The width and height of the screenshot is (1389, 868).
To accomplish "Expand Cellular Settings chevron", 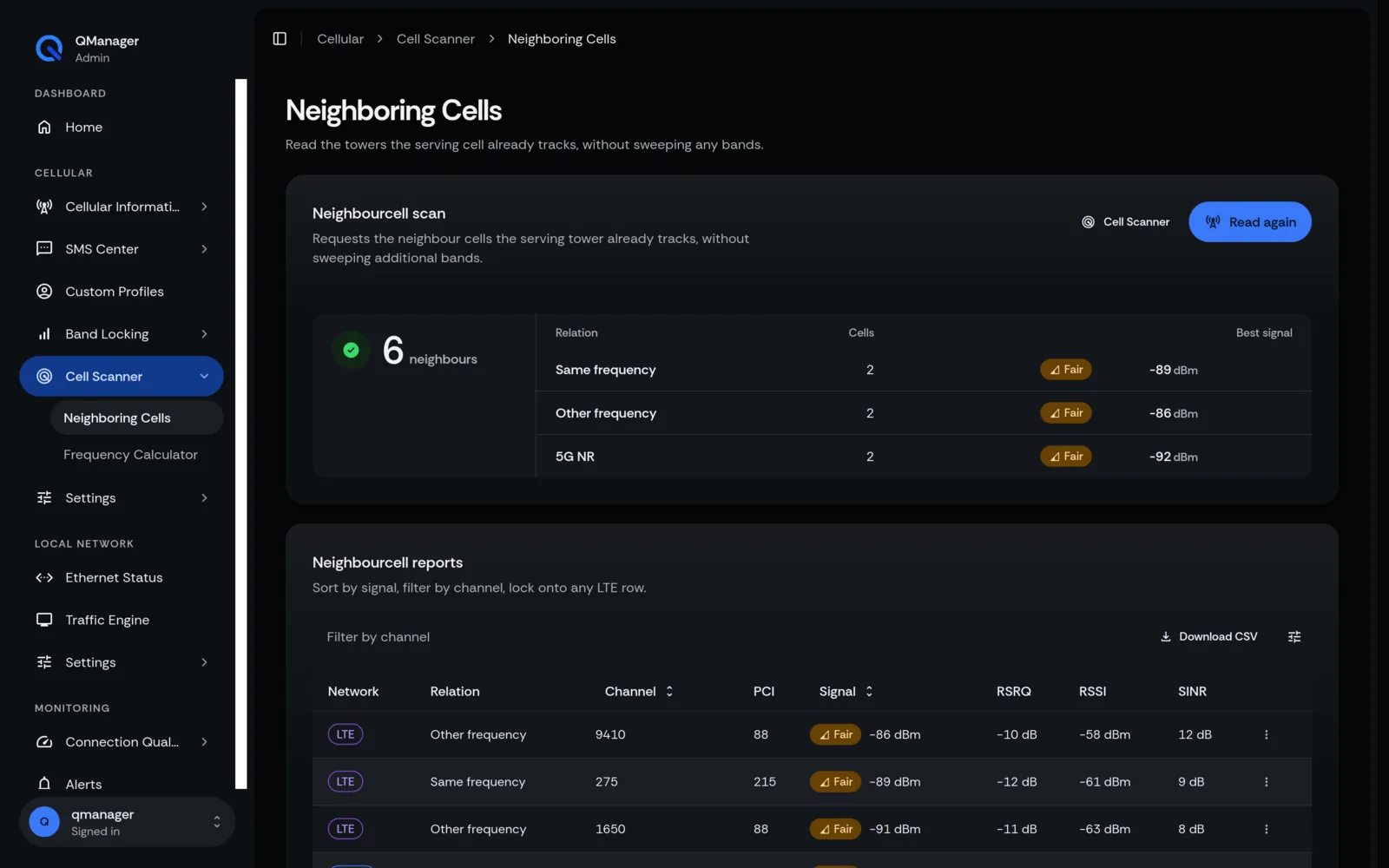I will click(204, 498).
